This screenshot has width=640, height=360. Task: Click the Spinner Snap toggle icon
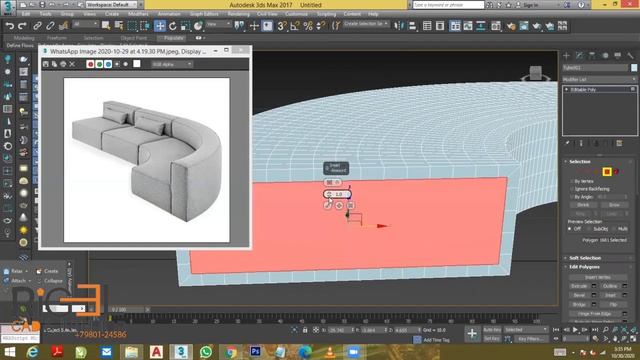(x=321, y=26)
